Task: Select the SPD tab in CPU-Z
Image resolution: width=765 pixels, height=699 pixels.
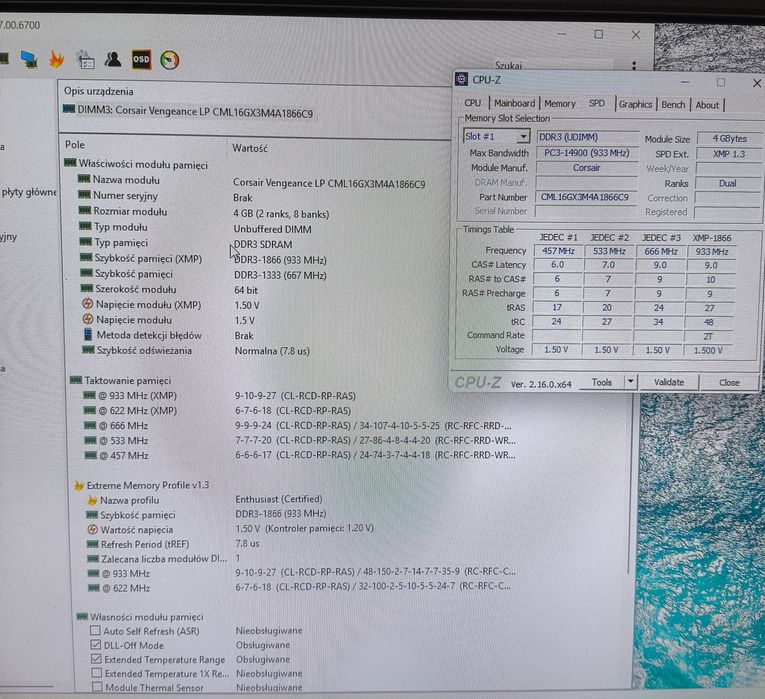Action: [596, 103]
